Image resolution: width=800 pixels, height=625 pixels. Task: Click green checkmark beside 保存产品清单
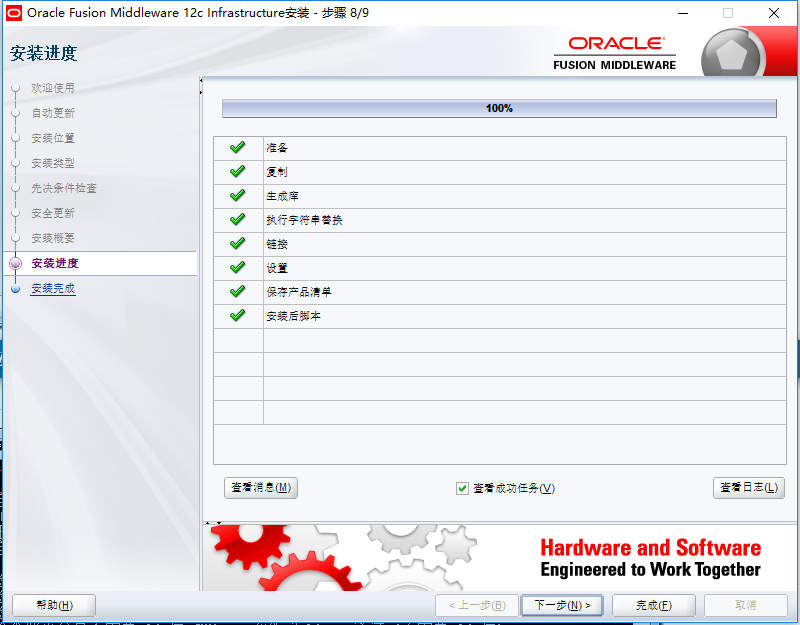tap(237, 291)
